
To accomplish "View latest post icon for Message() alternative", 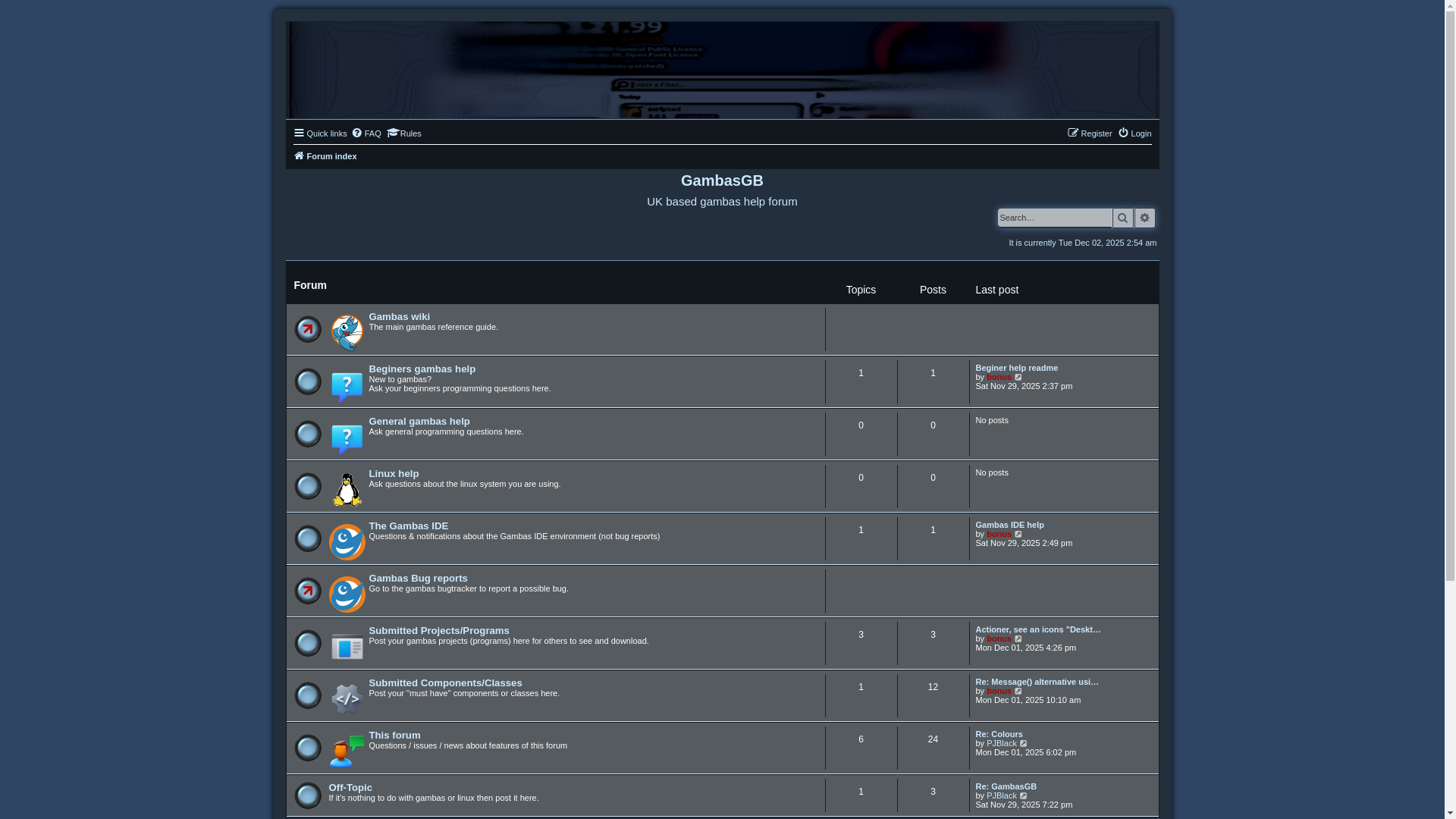I will tap(1018, 691).
